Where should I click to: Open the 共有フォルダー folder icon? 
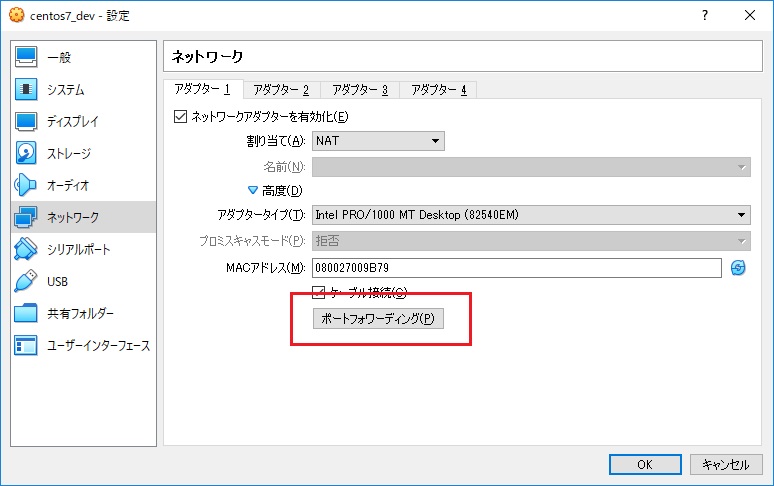point(26,313)
